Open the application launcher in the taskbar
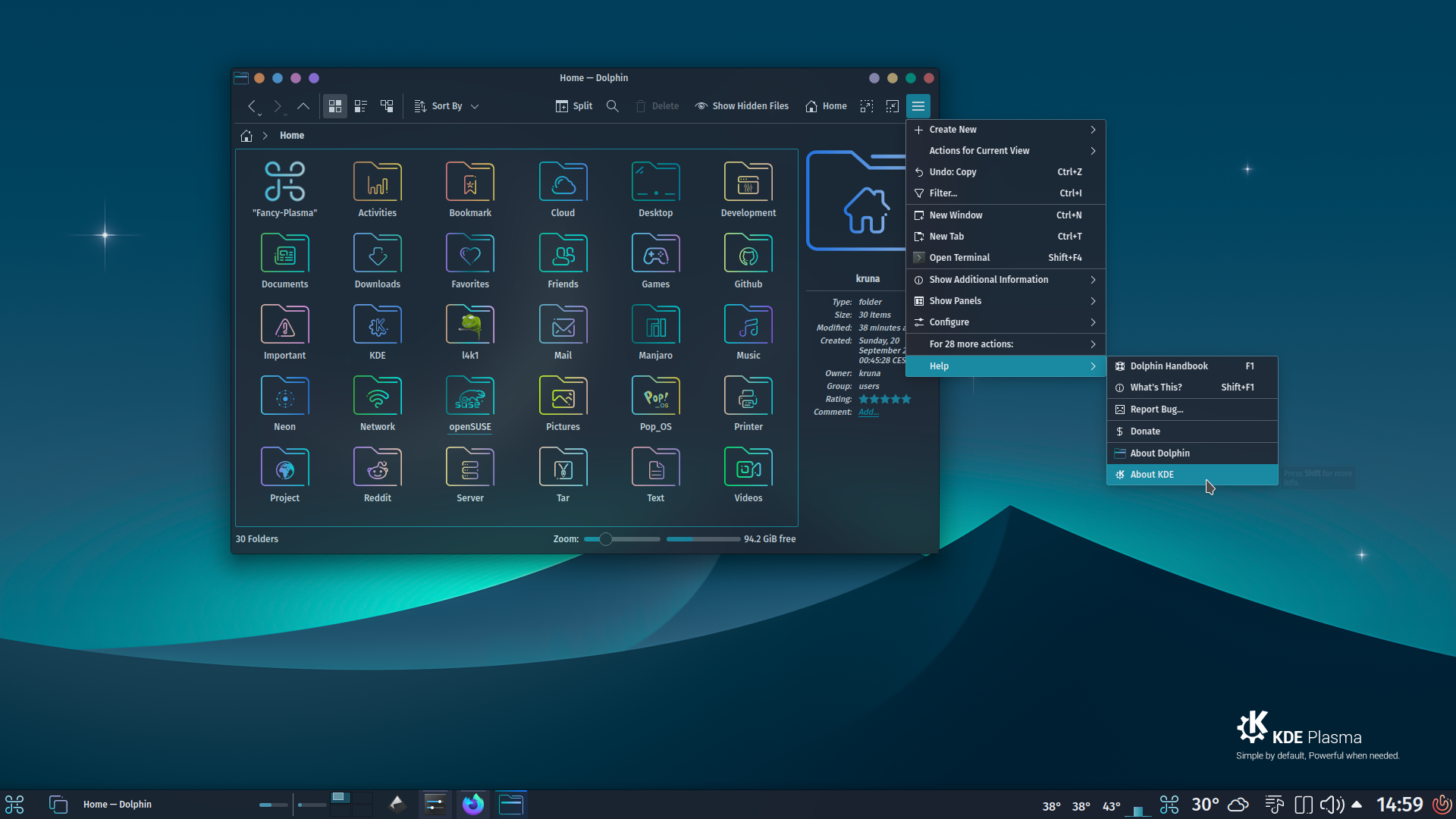 coord(14,805)
